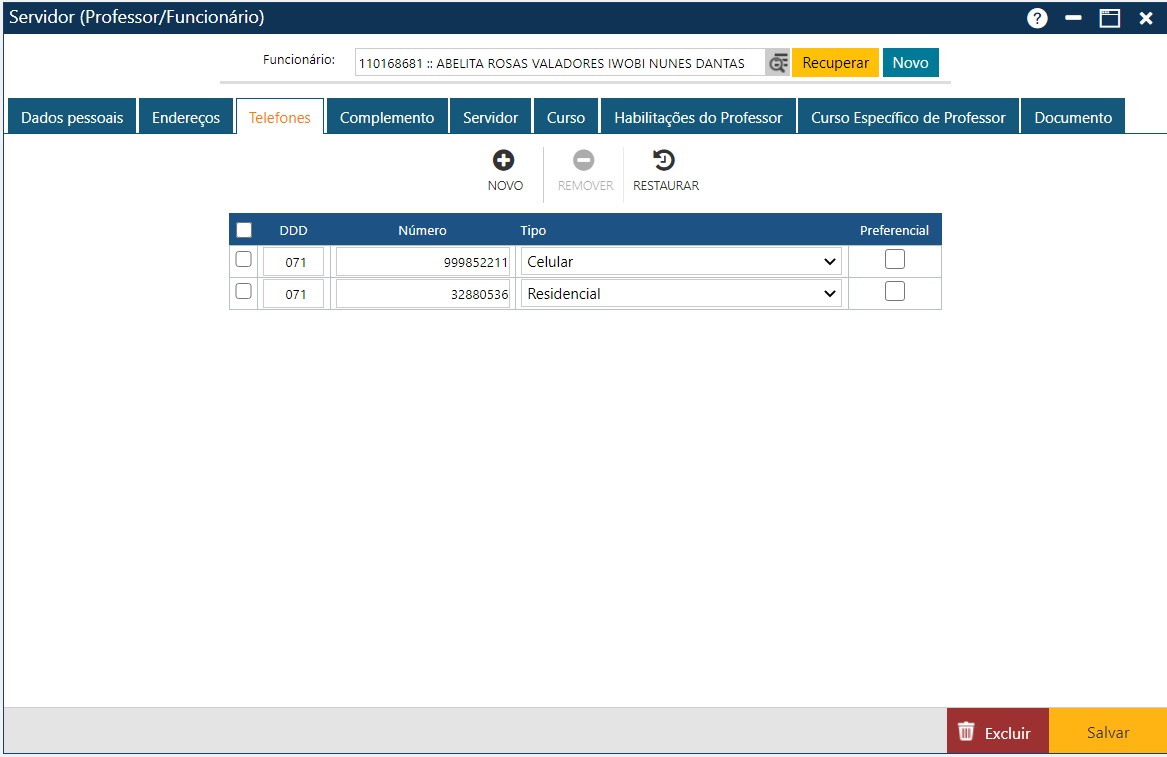Click the search icon beside Funcionário field
This screenshot has width=1167, height=757.
(778, 63)
